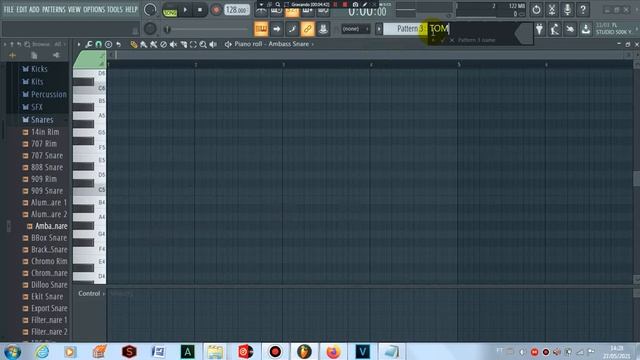Open the OPTIONS menu
640x360 pixels.
[94, 9]
